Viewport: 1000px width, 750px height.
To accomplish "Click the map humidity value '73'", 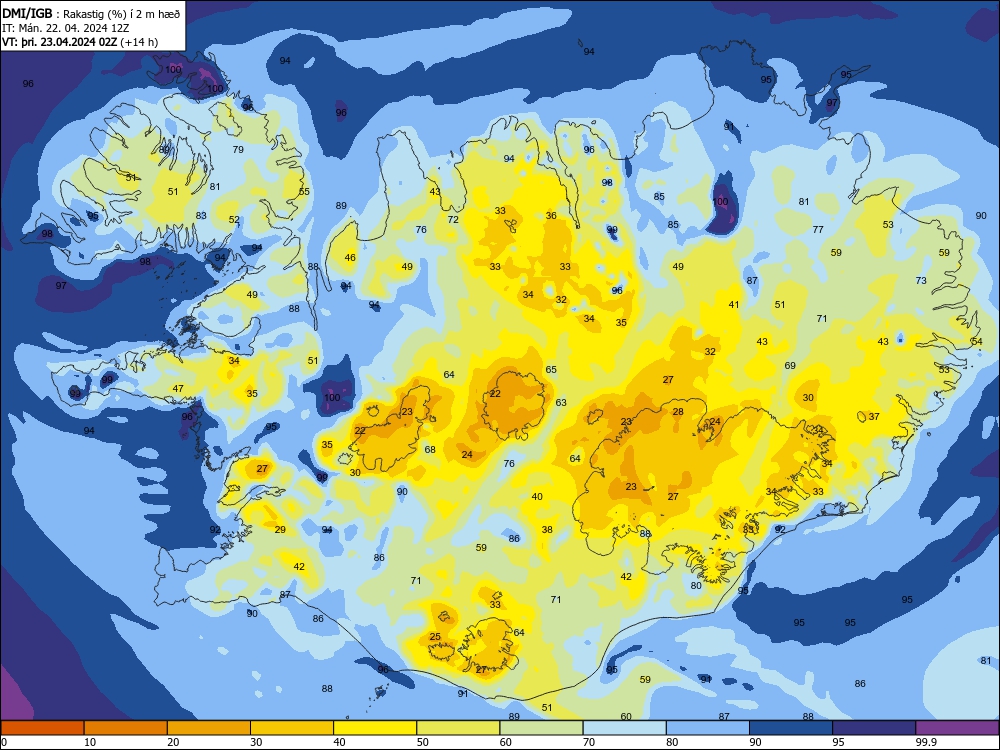I will click(921, 281).
